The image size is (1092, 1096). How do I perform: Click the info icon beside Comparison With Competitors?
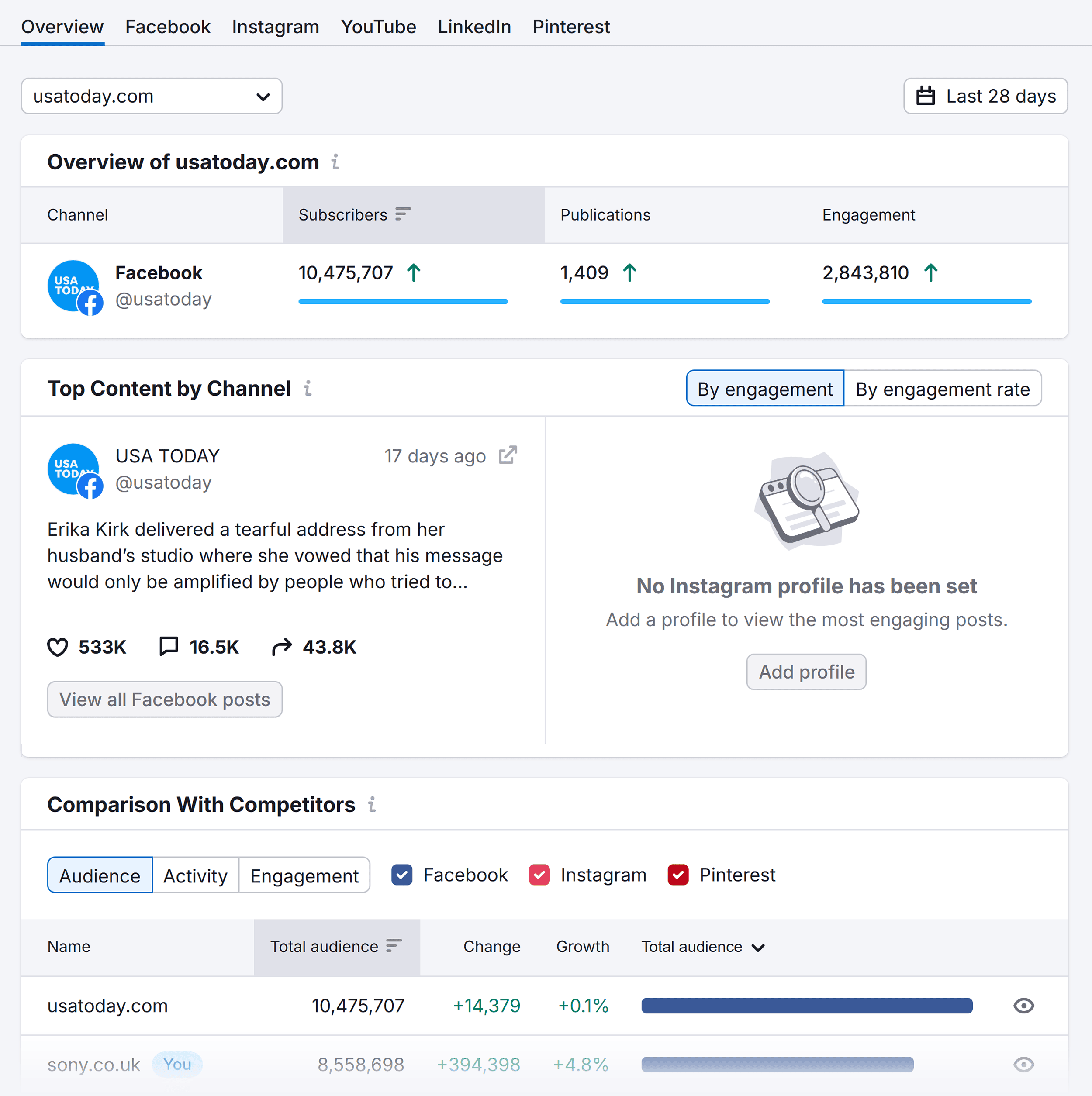(372, 805)
